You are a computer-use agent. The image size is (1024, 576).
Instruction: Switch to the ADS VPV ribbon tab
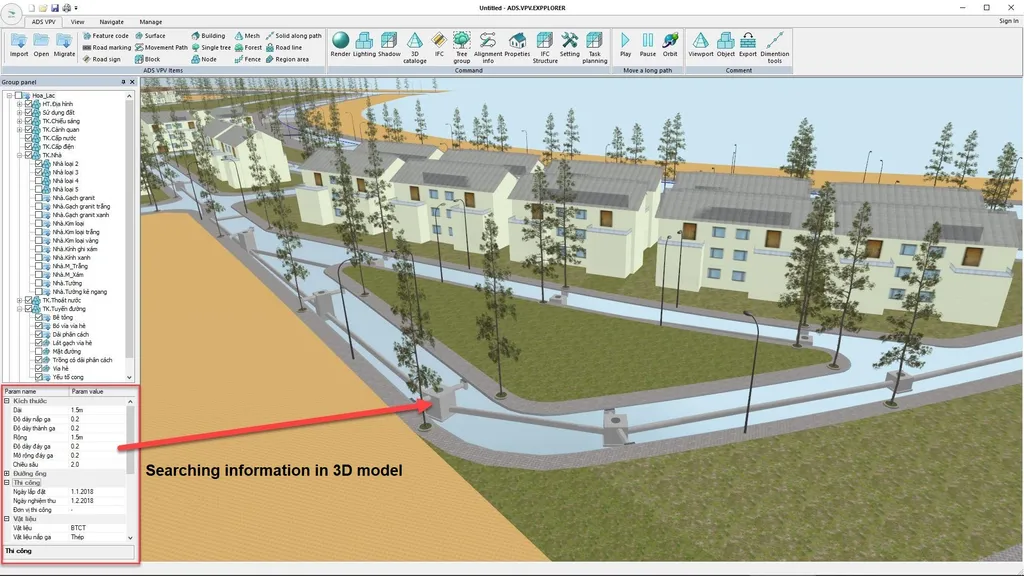pos(44,22)
